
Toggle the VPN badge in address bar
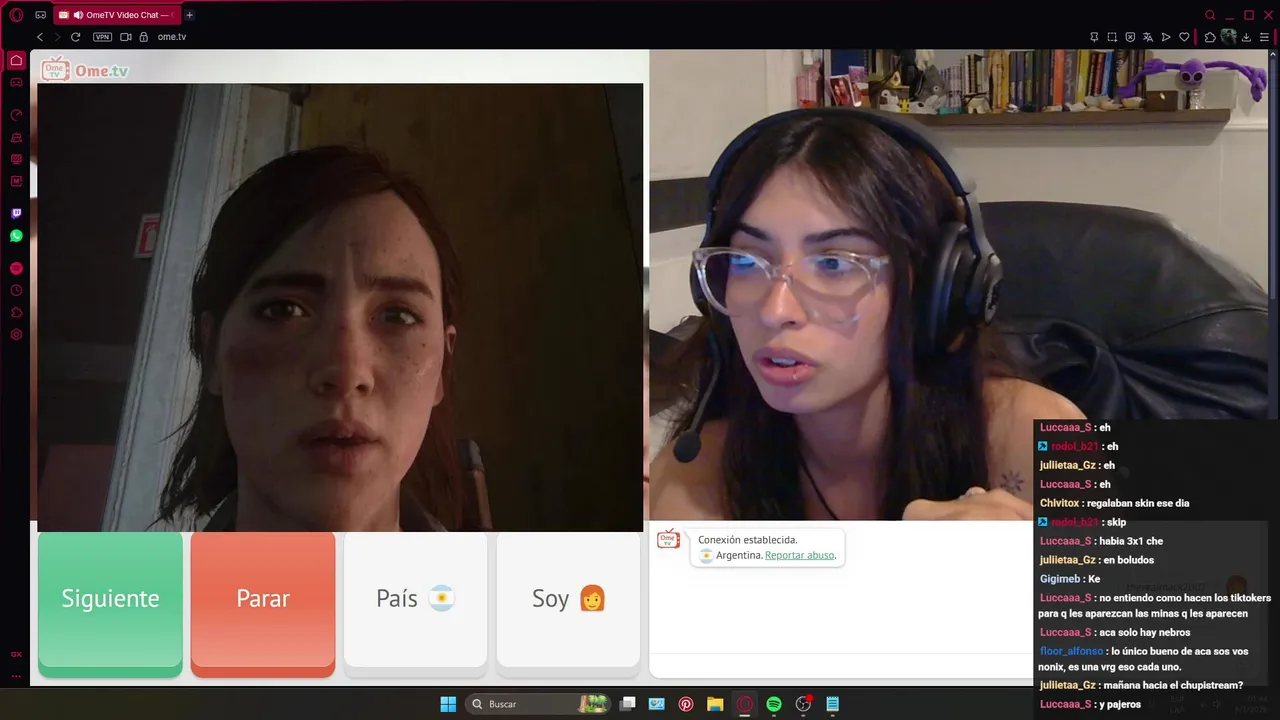[x=102, y=37]
